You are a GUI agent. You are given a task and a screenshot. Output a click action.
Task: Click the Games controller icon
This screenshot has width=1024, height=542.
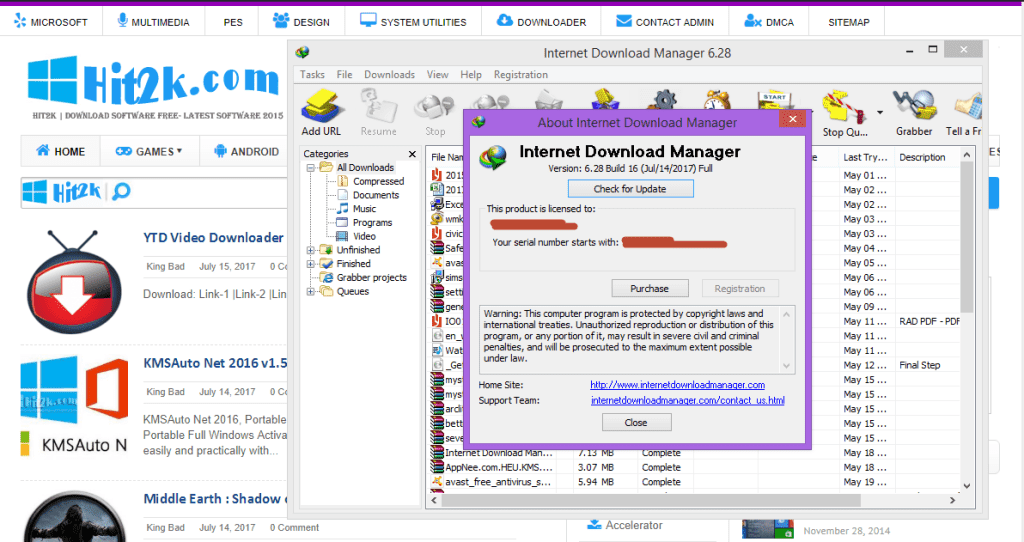tap(123, 151)
